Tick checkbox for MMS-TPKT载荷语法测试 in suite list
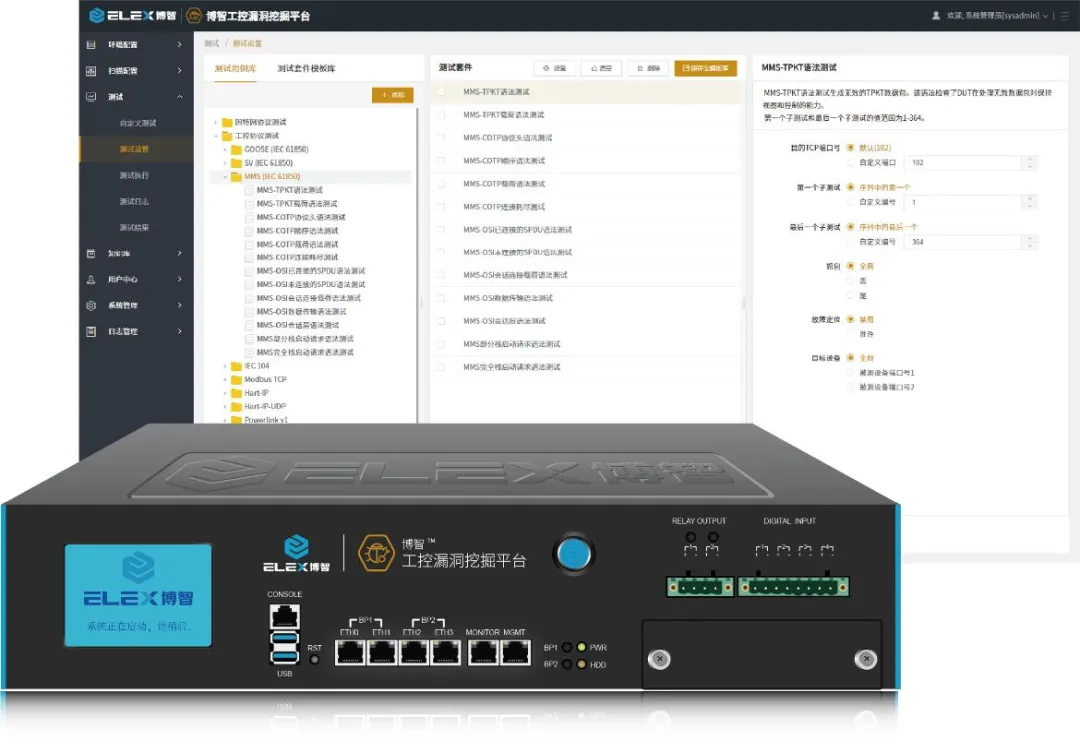Viewport: 1080px width, 753px height. pyautogui.click(x=441, y=115)
